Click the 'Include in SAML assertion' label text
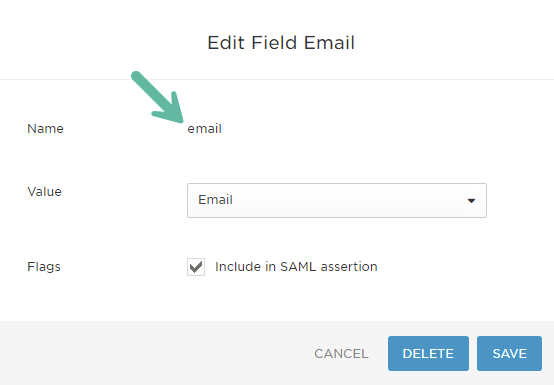 click(296, 267)
